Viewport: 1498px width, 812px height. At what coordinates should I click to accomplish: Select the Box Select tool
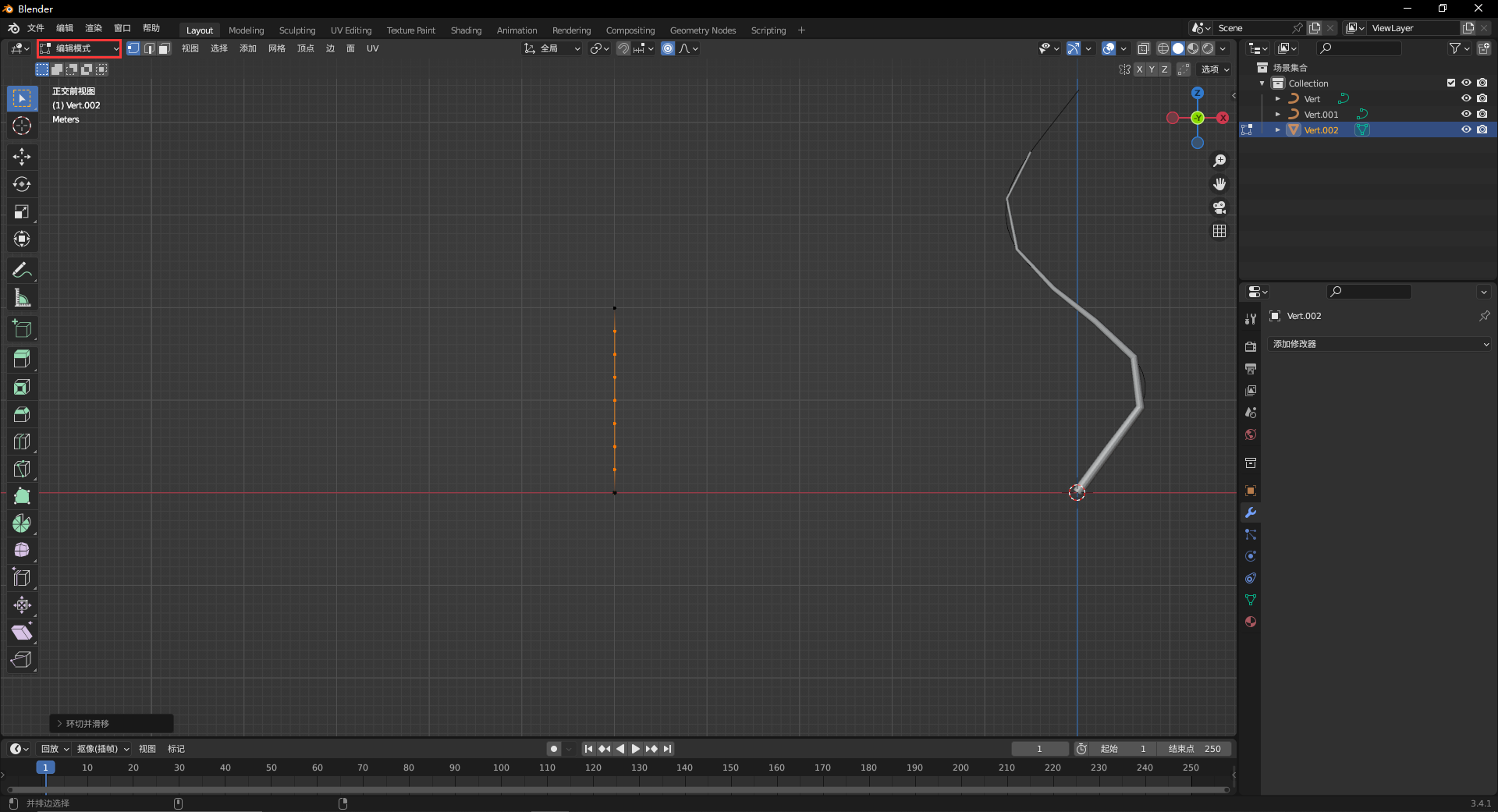[x=22, y=98]
